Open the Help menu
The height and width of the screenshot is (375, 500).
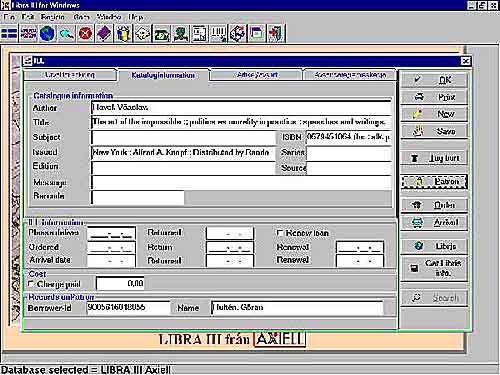click(136, 17)
